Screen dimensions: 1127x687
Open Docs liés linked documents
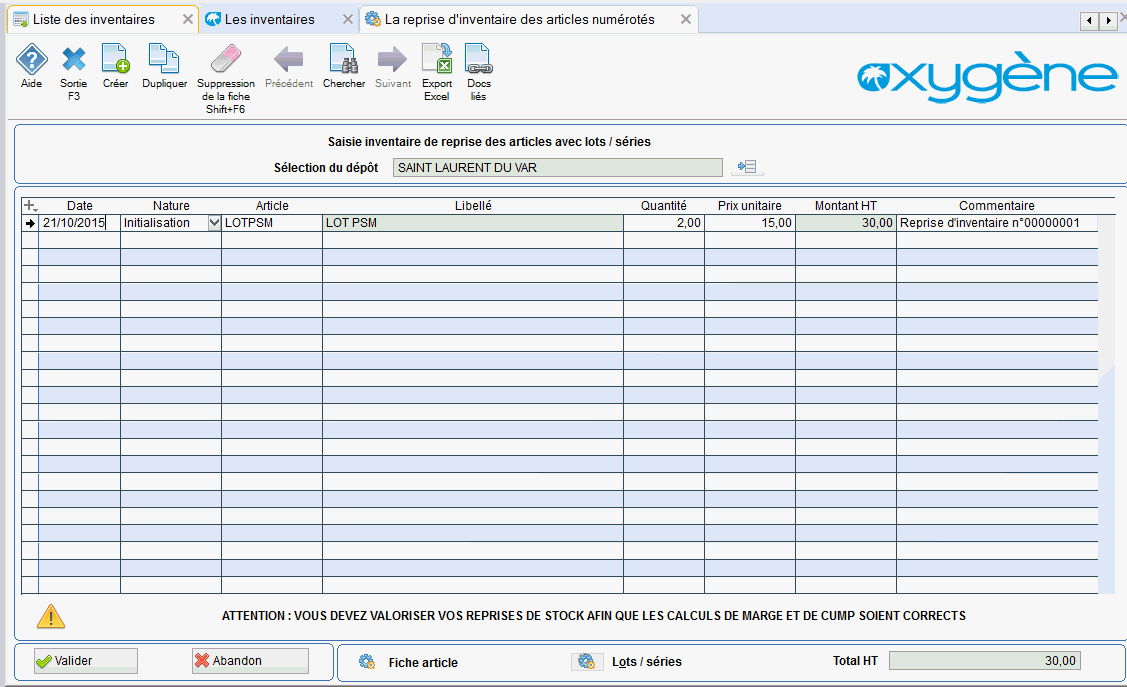478,58
